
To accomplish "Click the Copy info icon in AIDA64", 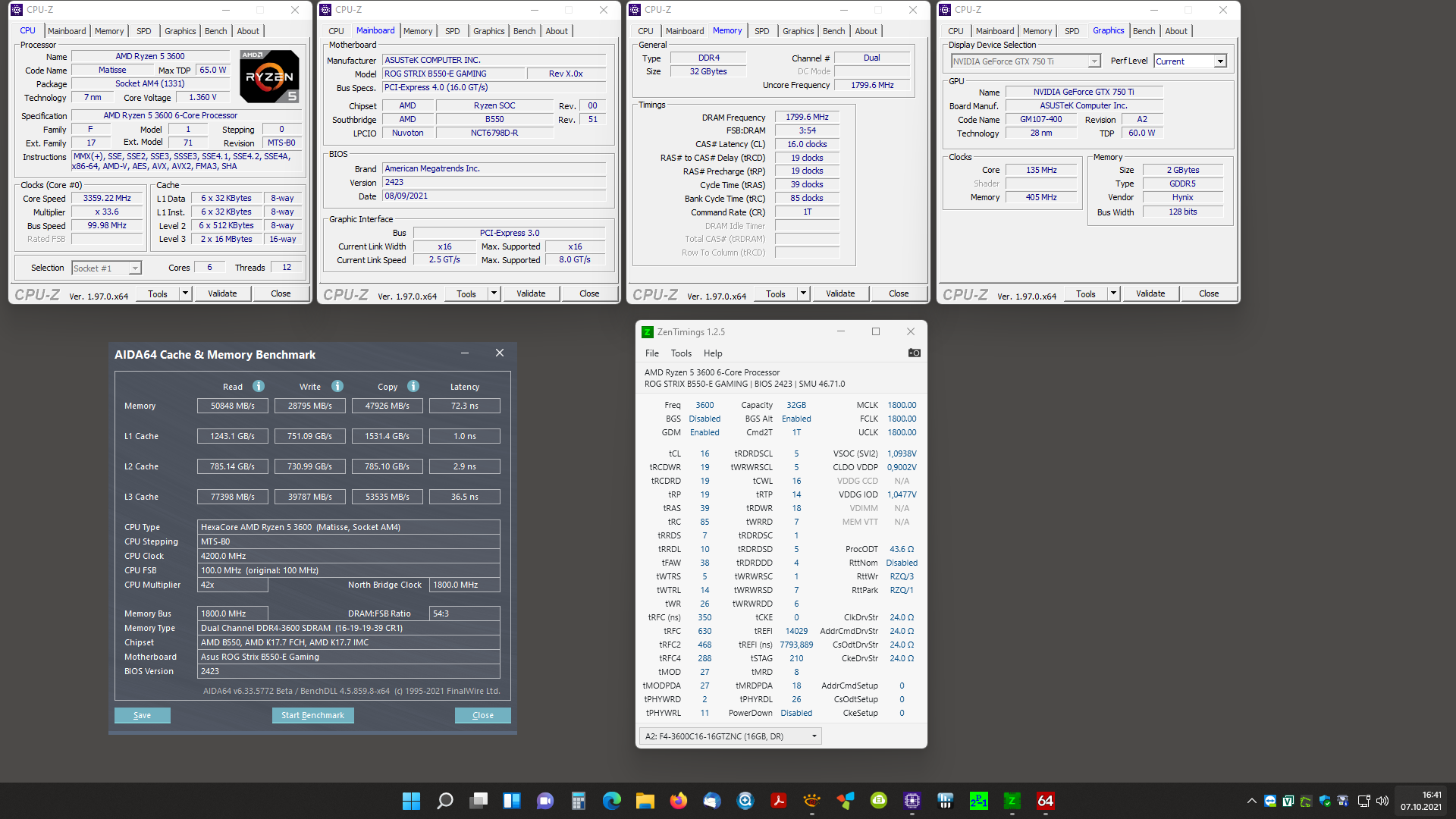I will point(413,386).
